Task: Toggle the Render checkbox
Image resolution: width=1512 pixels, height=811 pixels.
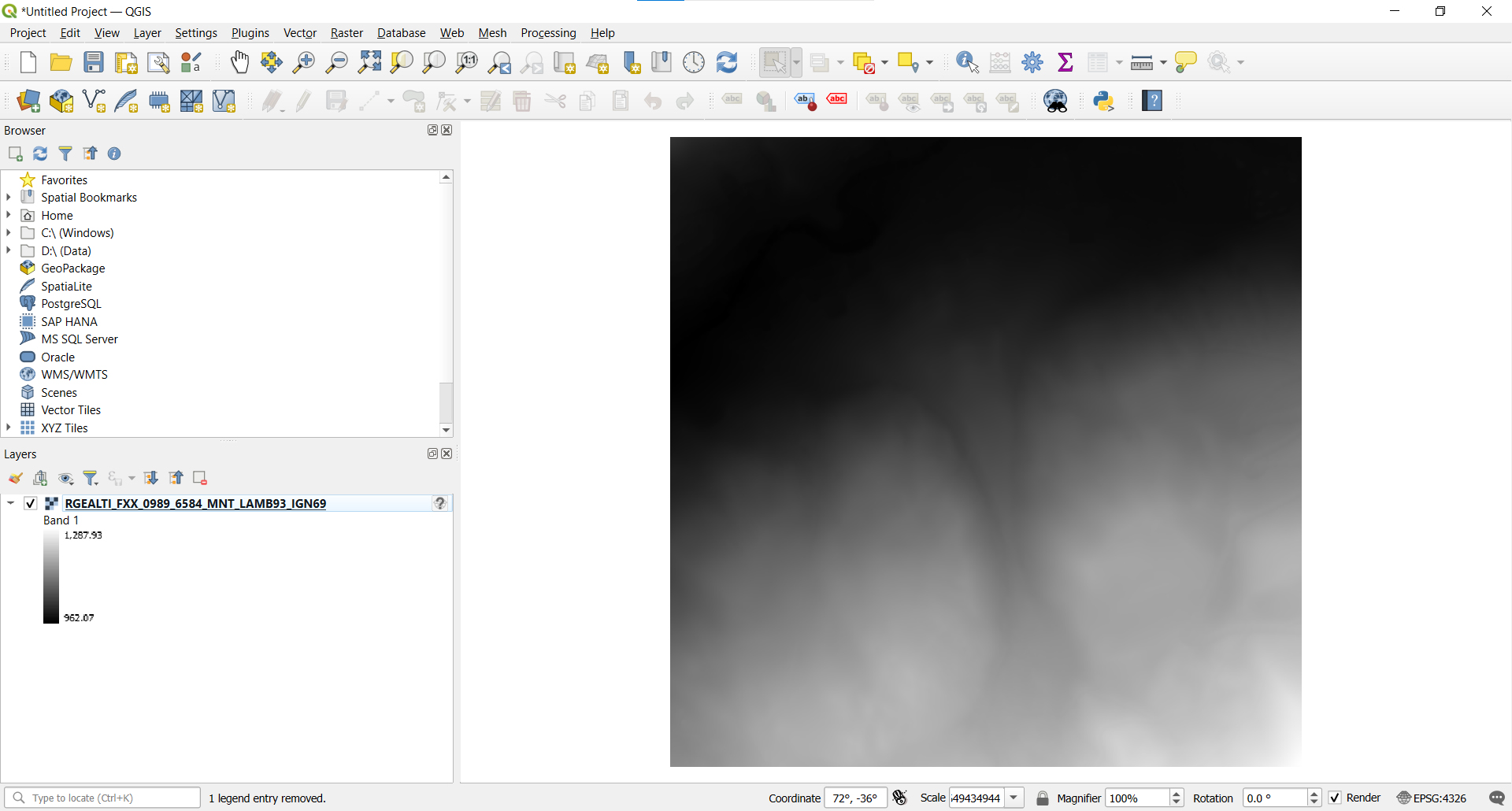Action: (1335, 798)
